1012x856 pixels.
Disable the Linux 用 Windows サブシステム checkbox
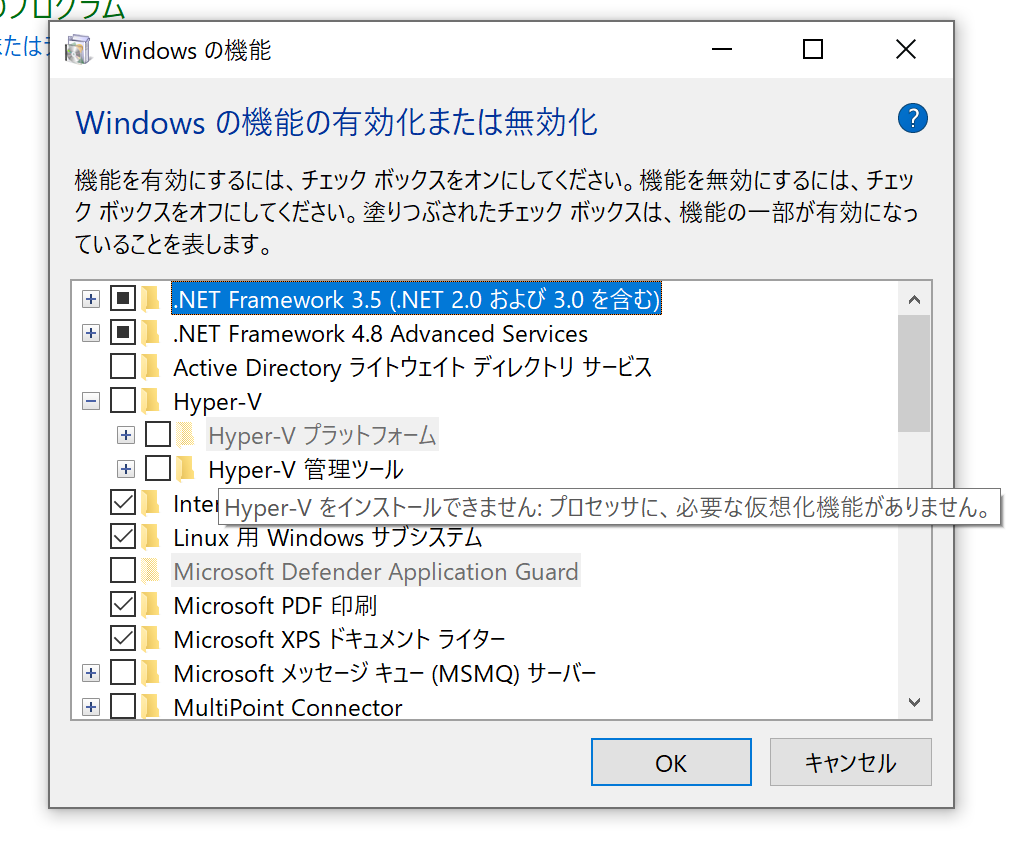122,537
